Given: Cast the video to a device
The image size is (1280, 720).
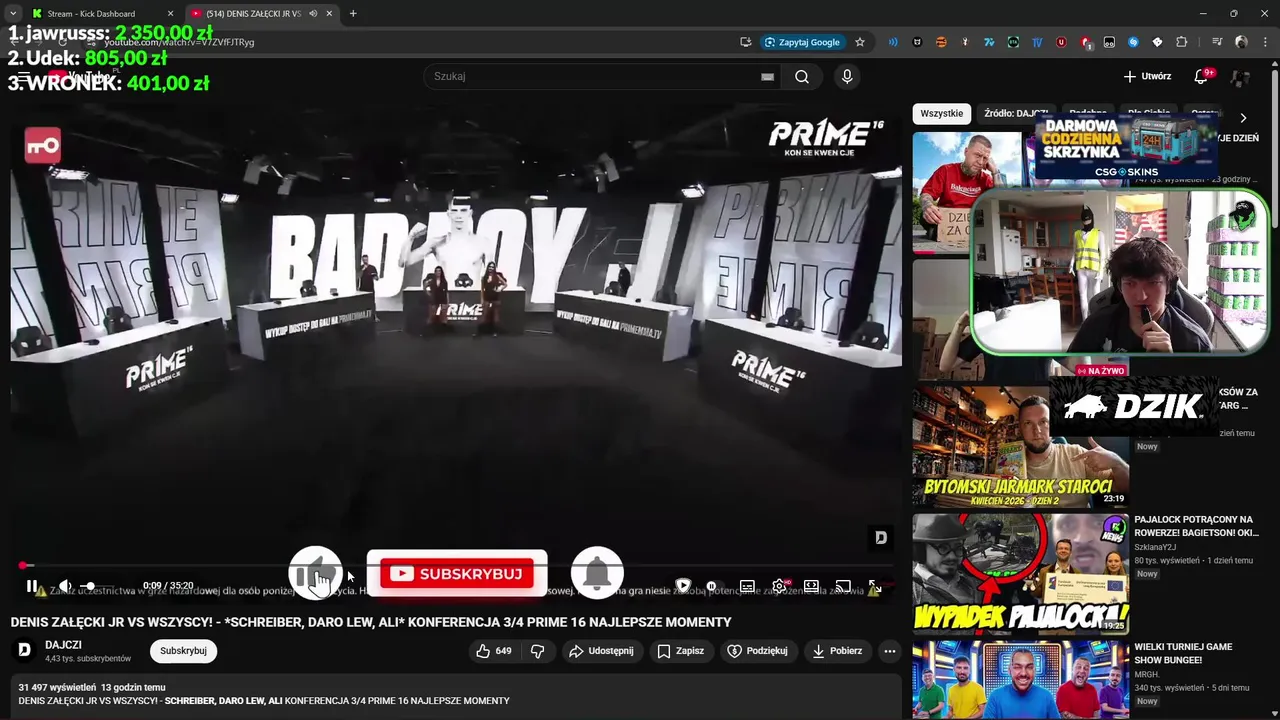Looking at the screenshot, I should coord(843,586).
